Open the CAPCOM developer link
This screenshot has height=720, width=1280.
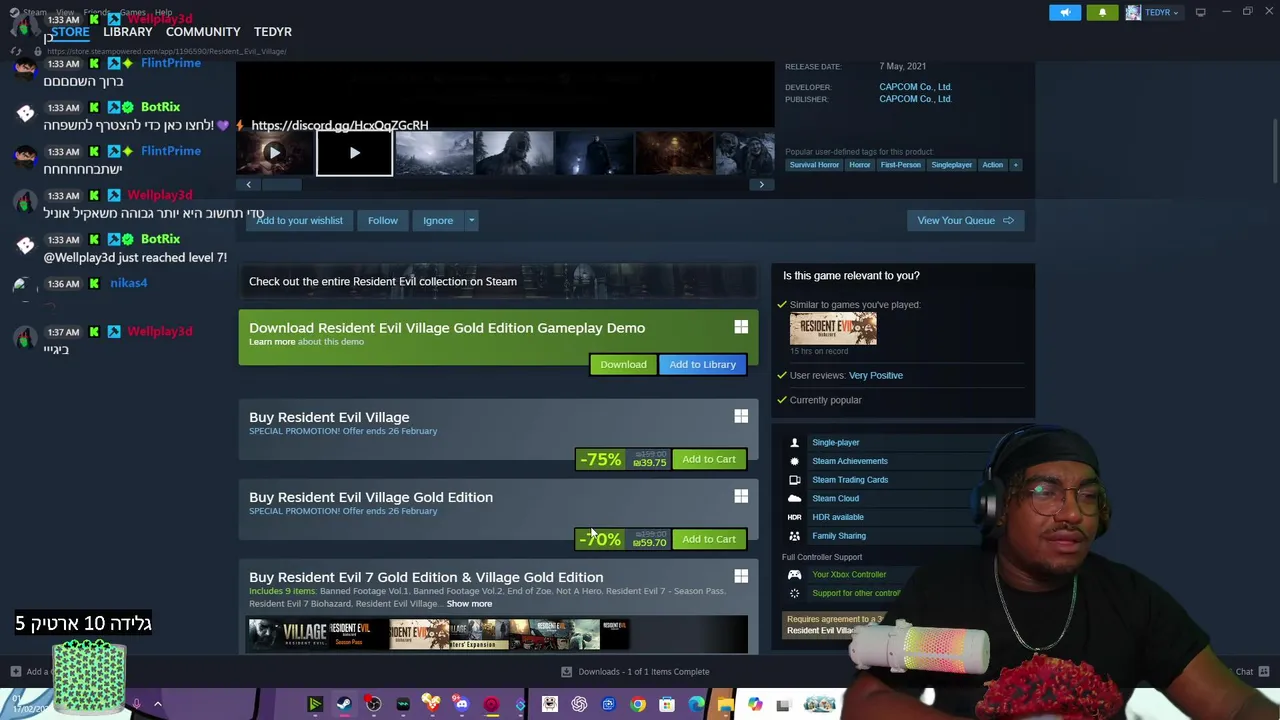pyautogui.click(x=915, y=87)
